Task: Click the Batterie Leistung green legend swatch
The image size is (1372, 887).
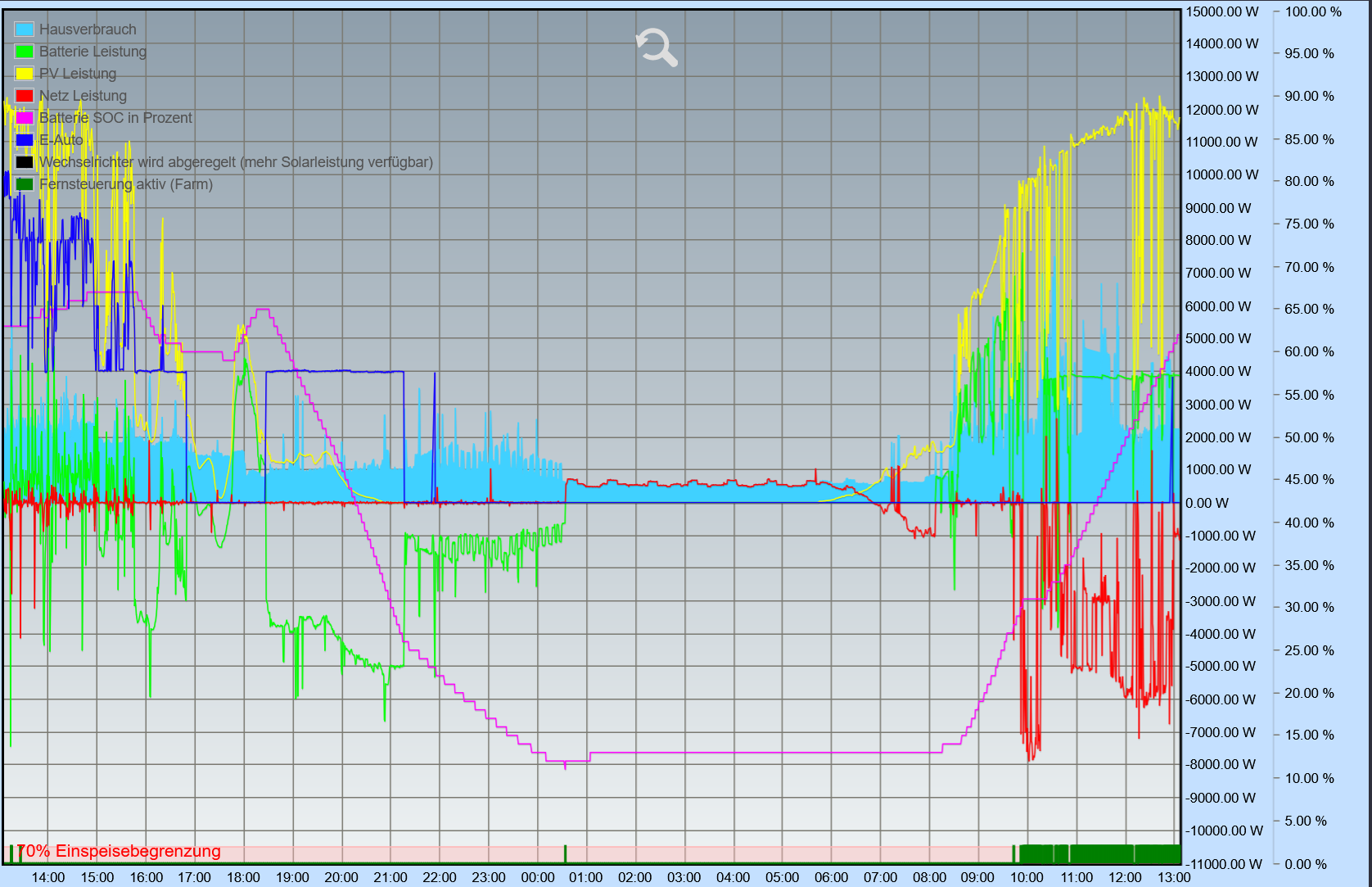Action: click(25, 52)
